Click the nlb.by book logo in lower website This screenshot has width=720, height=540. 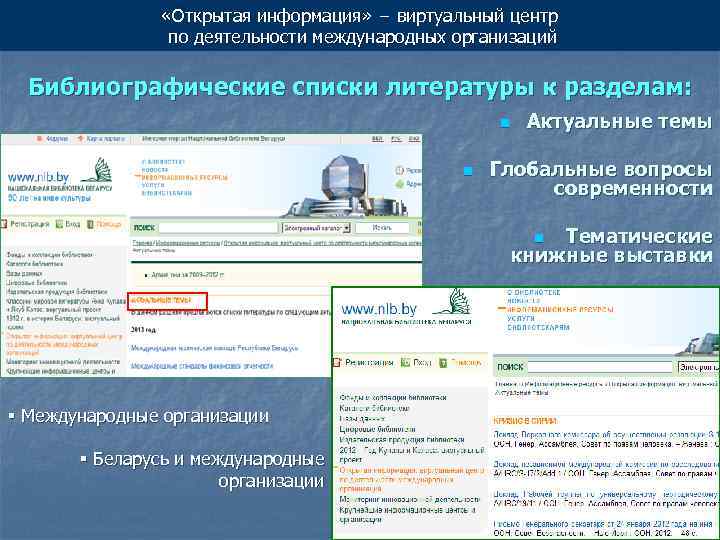(454, 301)
